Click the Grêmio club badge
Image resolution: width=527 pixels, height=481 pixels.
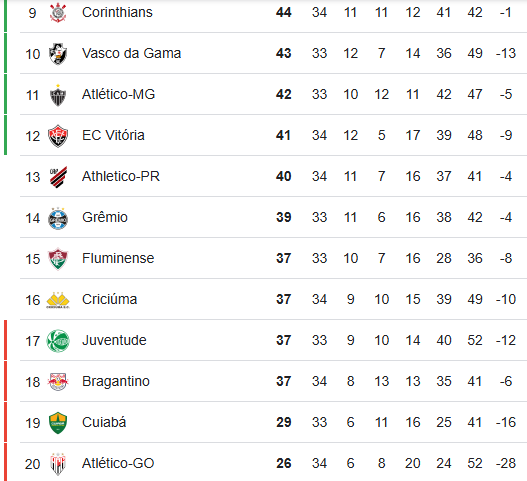58,218
